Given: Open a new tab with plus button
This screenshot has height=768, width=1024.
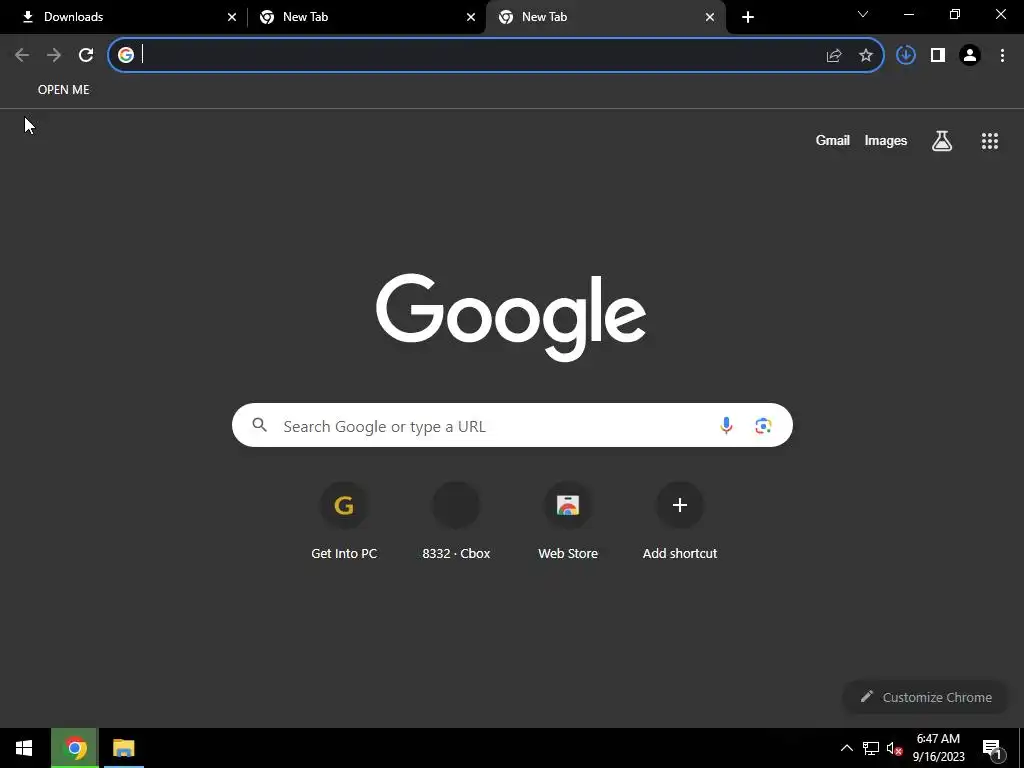Looking at the screenshot, I should click(748, 17).
